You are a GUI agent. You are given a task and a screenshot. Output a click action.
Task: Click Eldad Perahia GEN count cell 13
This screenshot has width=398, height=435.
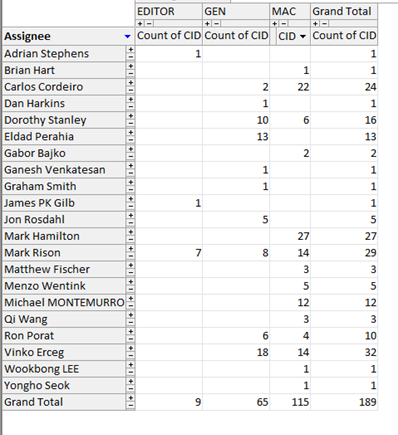[x=236, y=137]
